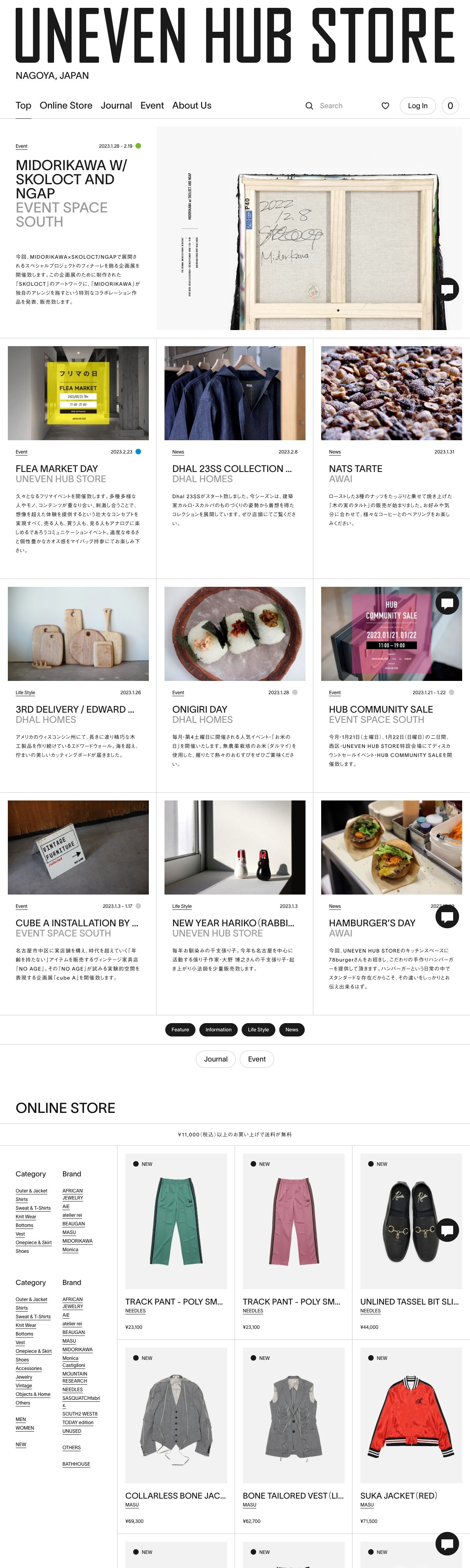Go to About Us in navigation
The image size is (470, 1568).
192,105
